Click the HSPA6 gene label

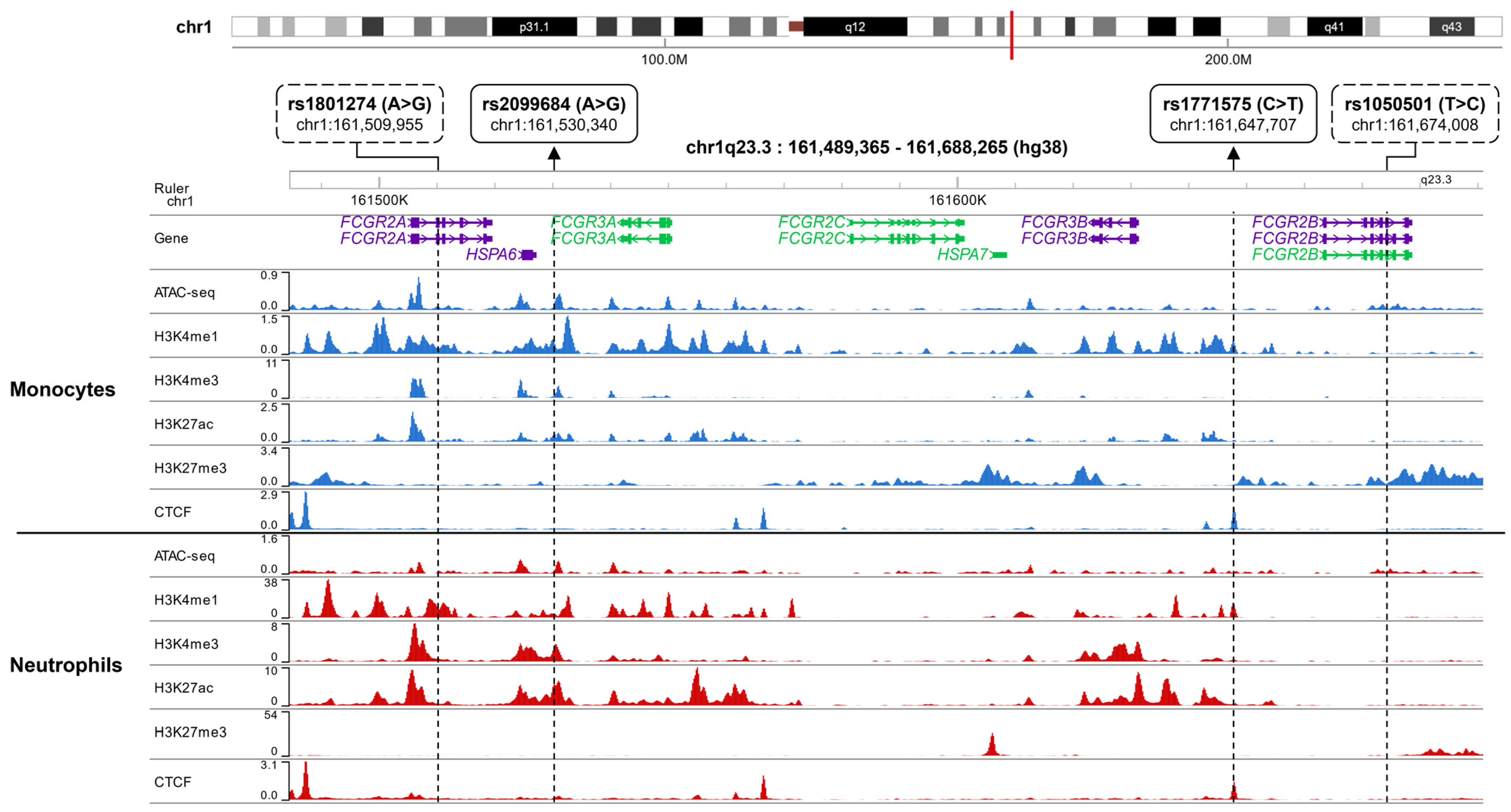point(492,254)
